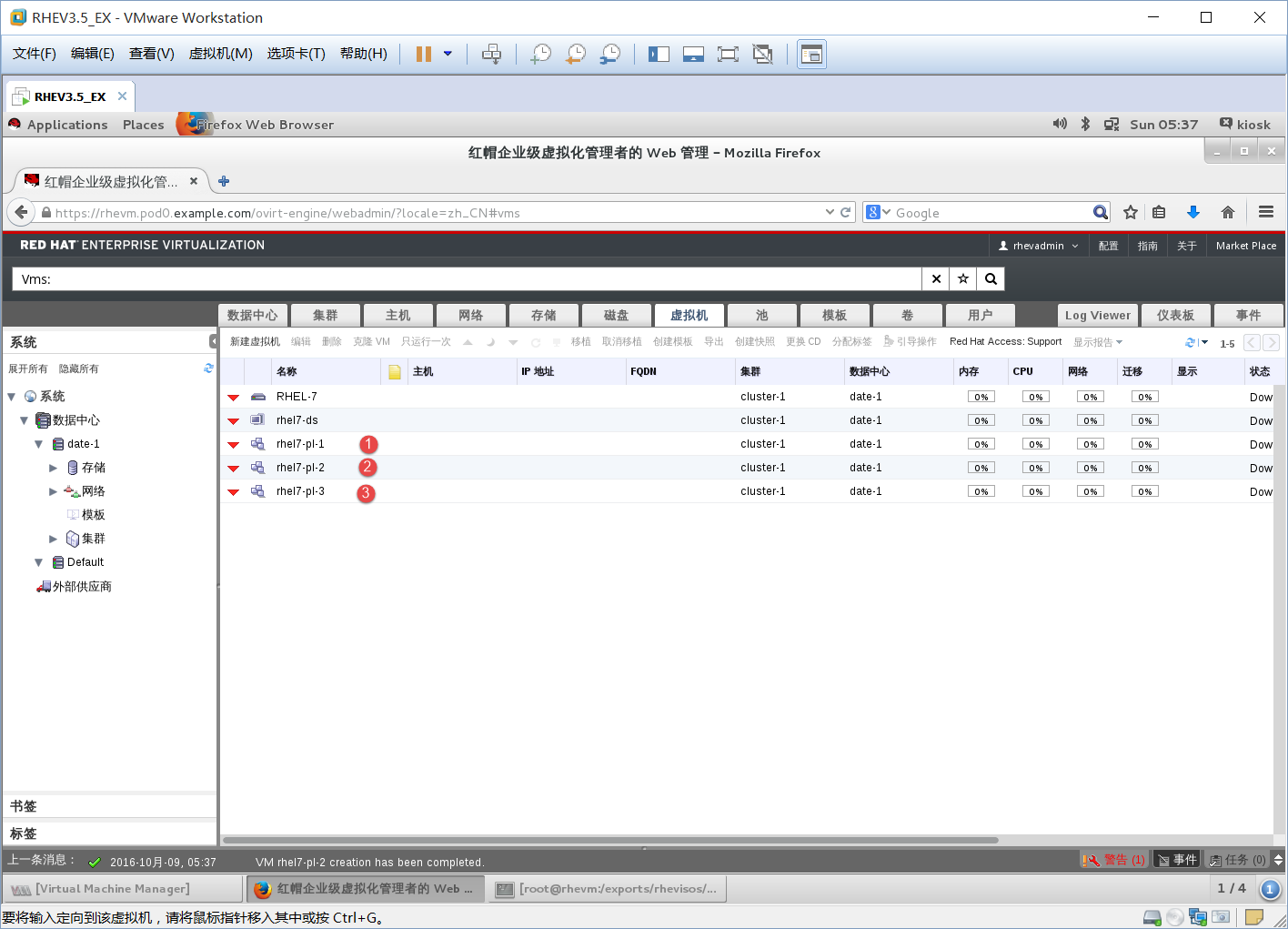Click the refresh dropdown arrow in VM list toolbar

pyautogui.click(x=1204, y=342)
